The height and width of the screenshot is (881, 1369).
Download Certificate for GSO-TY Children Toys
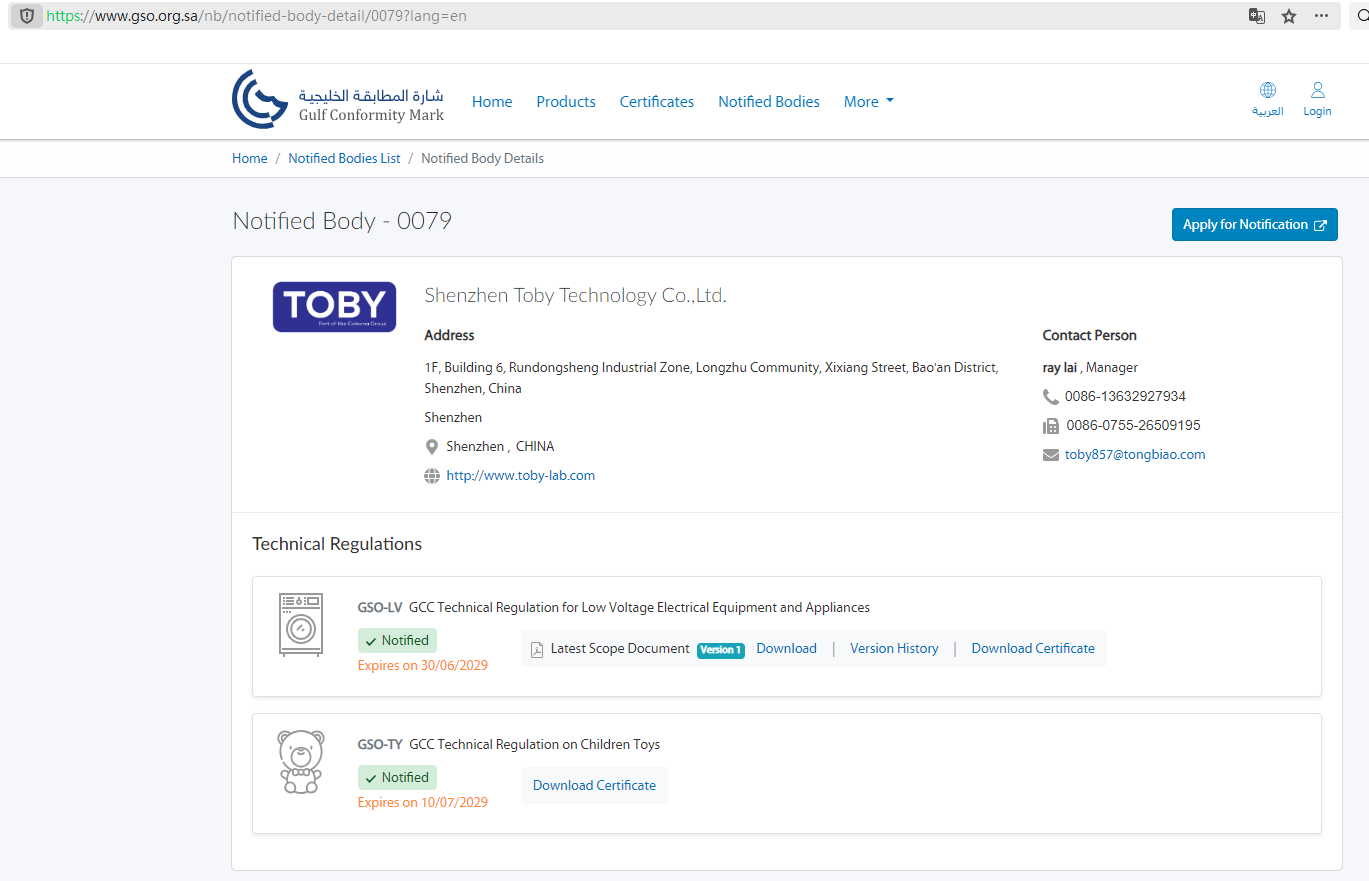[594, 786]
